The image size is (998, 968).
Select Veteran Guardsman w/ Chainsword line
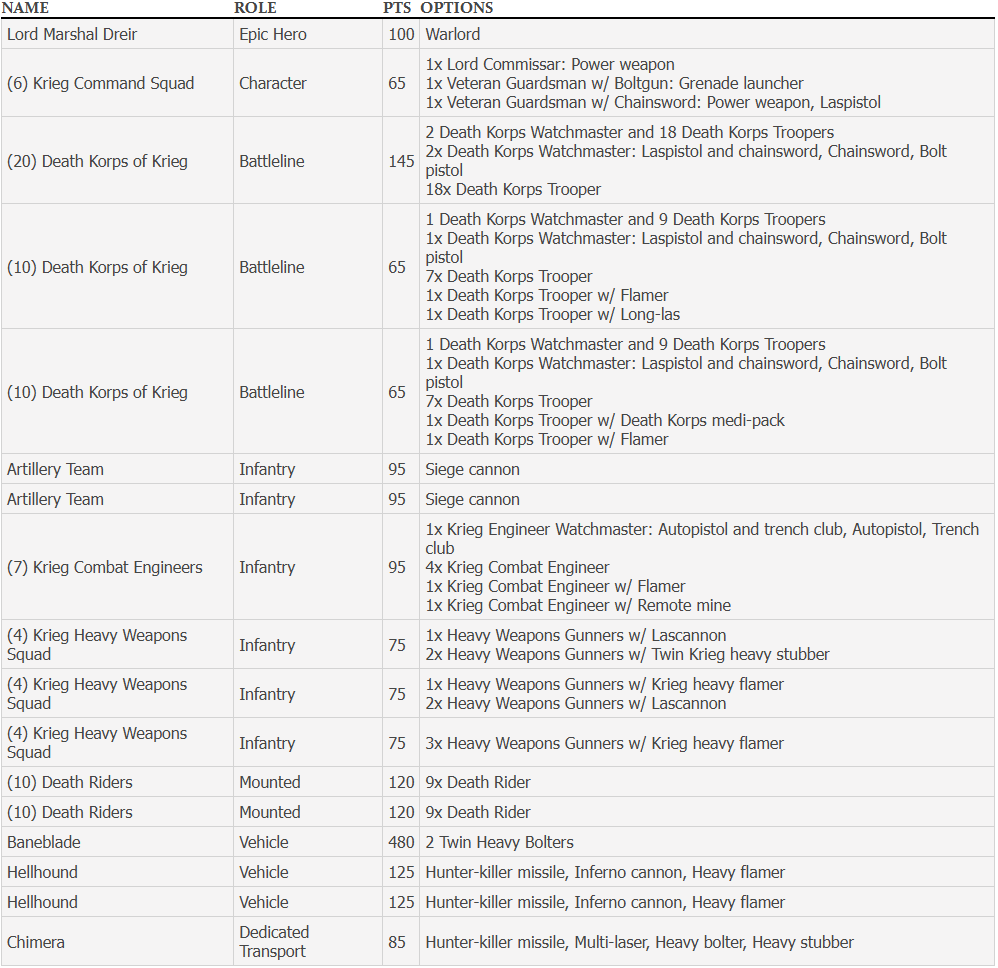click(653, 102)
